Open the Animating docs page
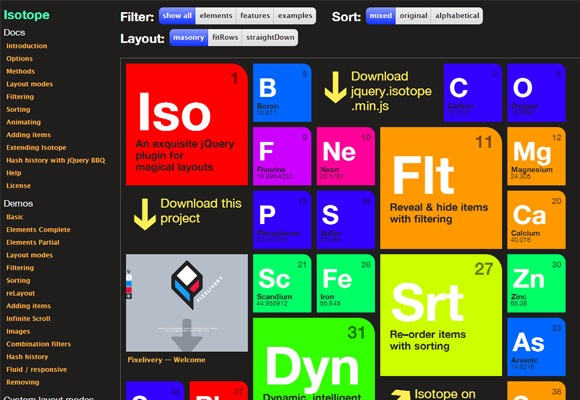 (x=23, y=122)
